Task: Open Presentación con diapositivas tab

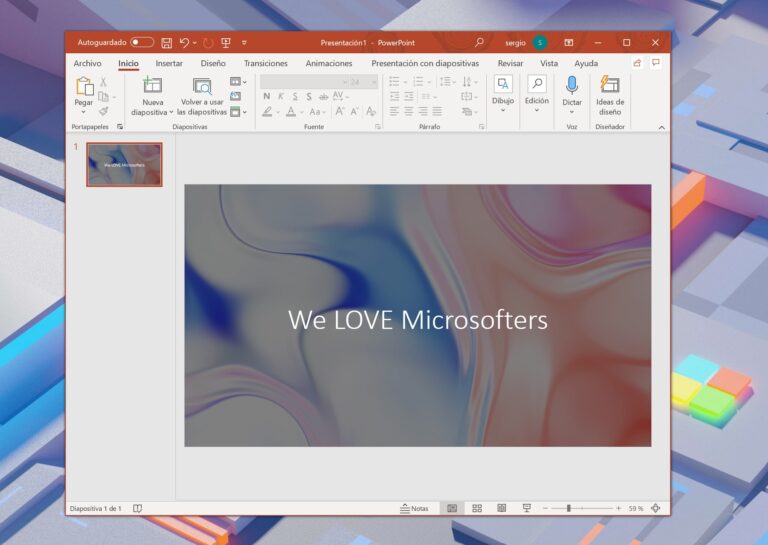Action: pyautogui.click(x=425, y=63)
